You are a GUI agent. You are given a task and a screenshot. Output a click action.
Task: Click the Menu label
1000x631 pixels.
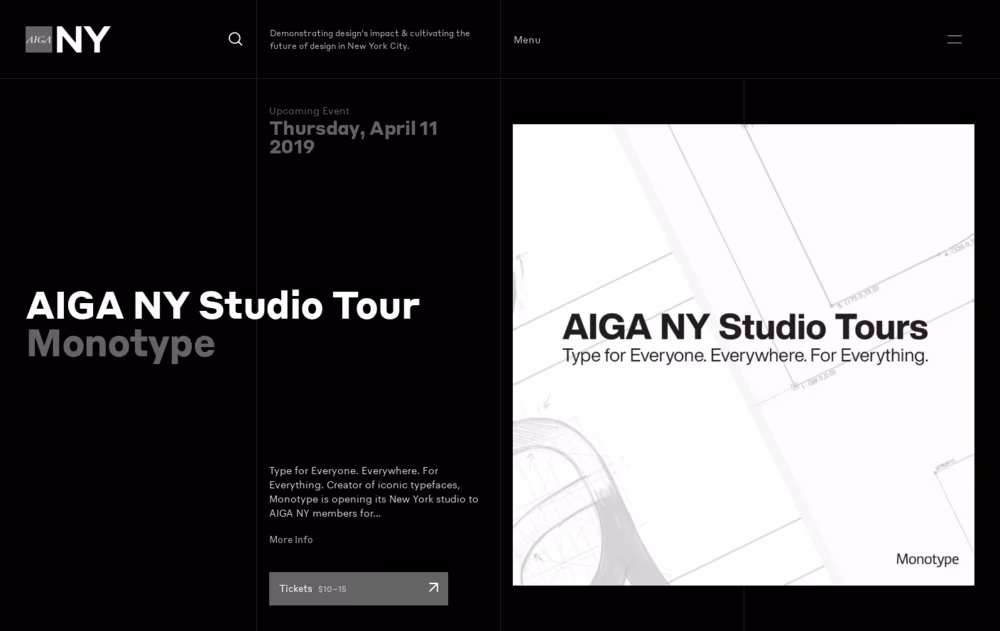tap(527, 40)
